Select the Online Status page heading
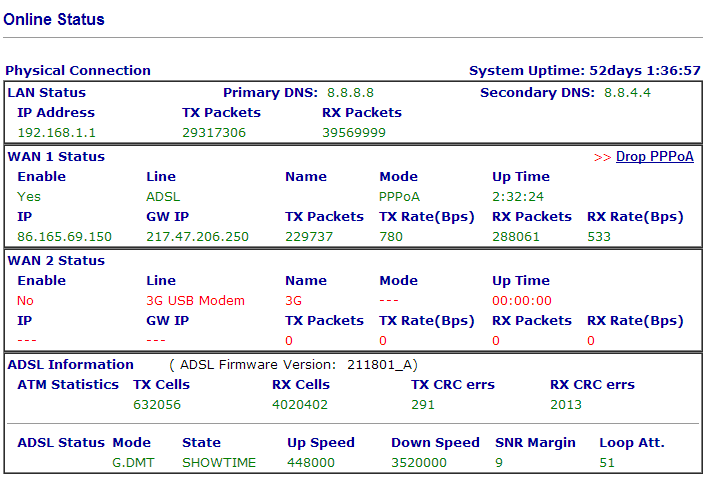This screenshot has width=717, height=487. click(54, 20)
